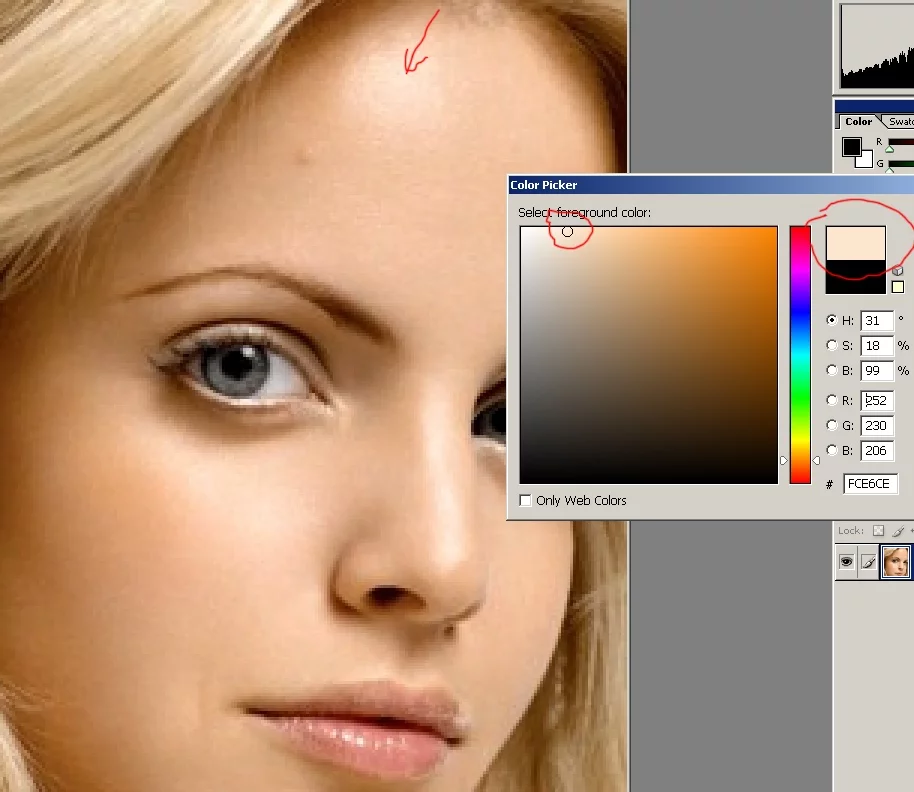Select the S saturation radio button

click(x=831, y=345)
